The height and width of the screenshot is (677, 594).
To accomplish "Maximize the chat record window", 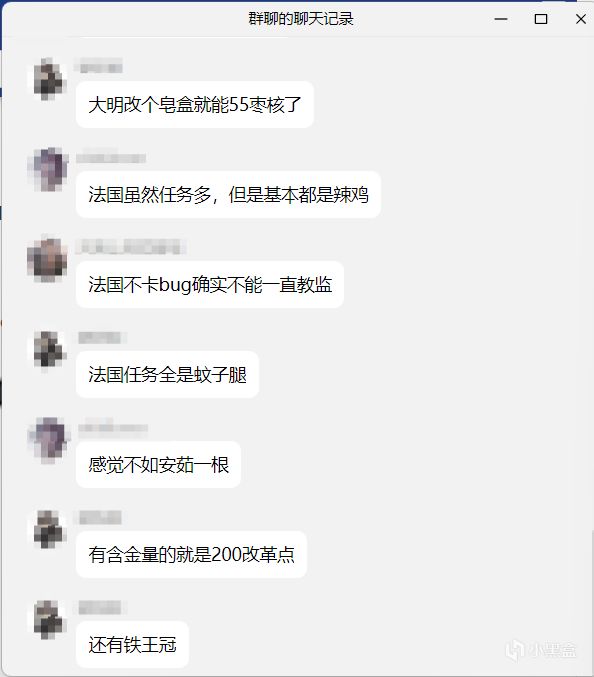I will (541, 19).
